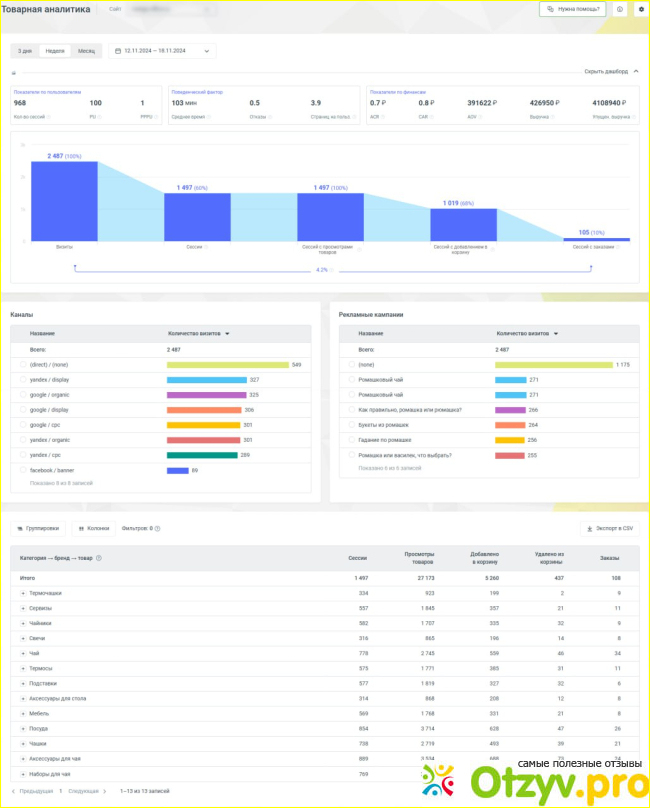Switch to the Месяц period tab

point(87,50)
